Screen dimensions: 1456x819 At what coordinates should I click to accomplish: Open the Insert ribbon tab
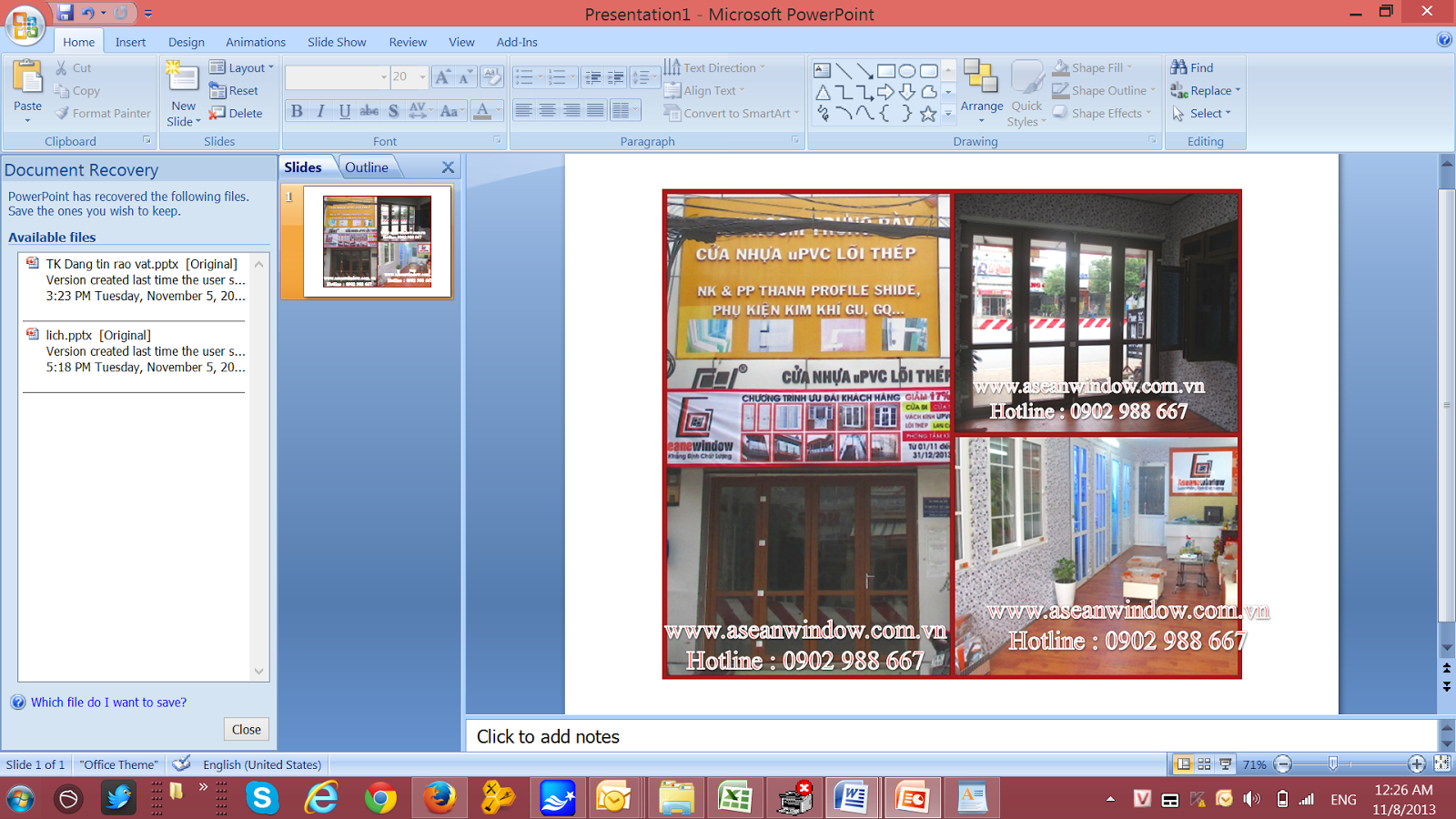[x=130, y=42]
